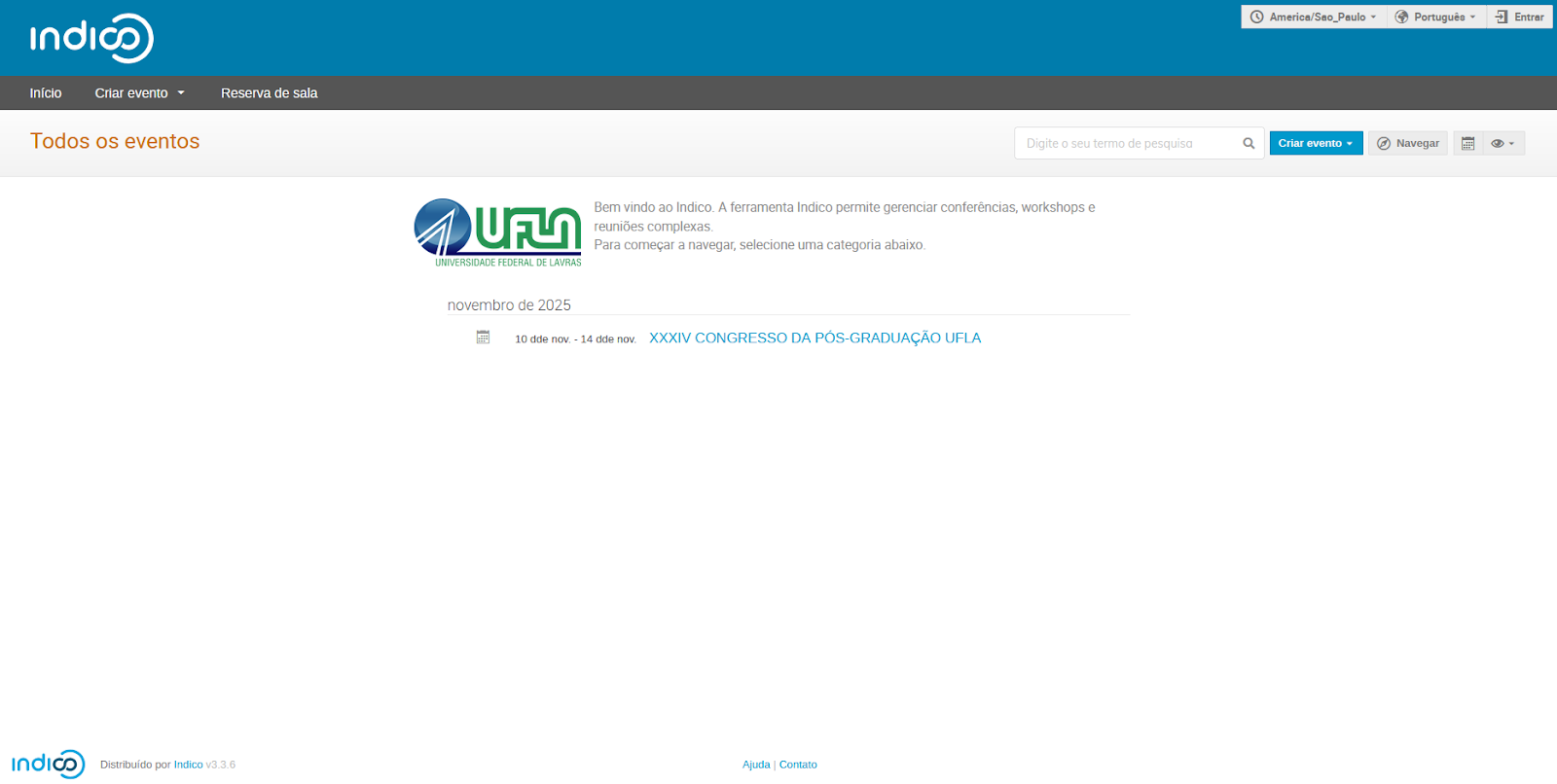Screen dimensions: 1557x784
Task: Expand the Criar evento navigation menu
Action: tap(139, 93)
